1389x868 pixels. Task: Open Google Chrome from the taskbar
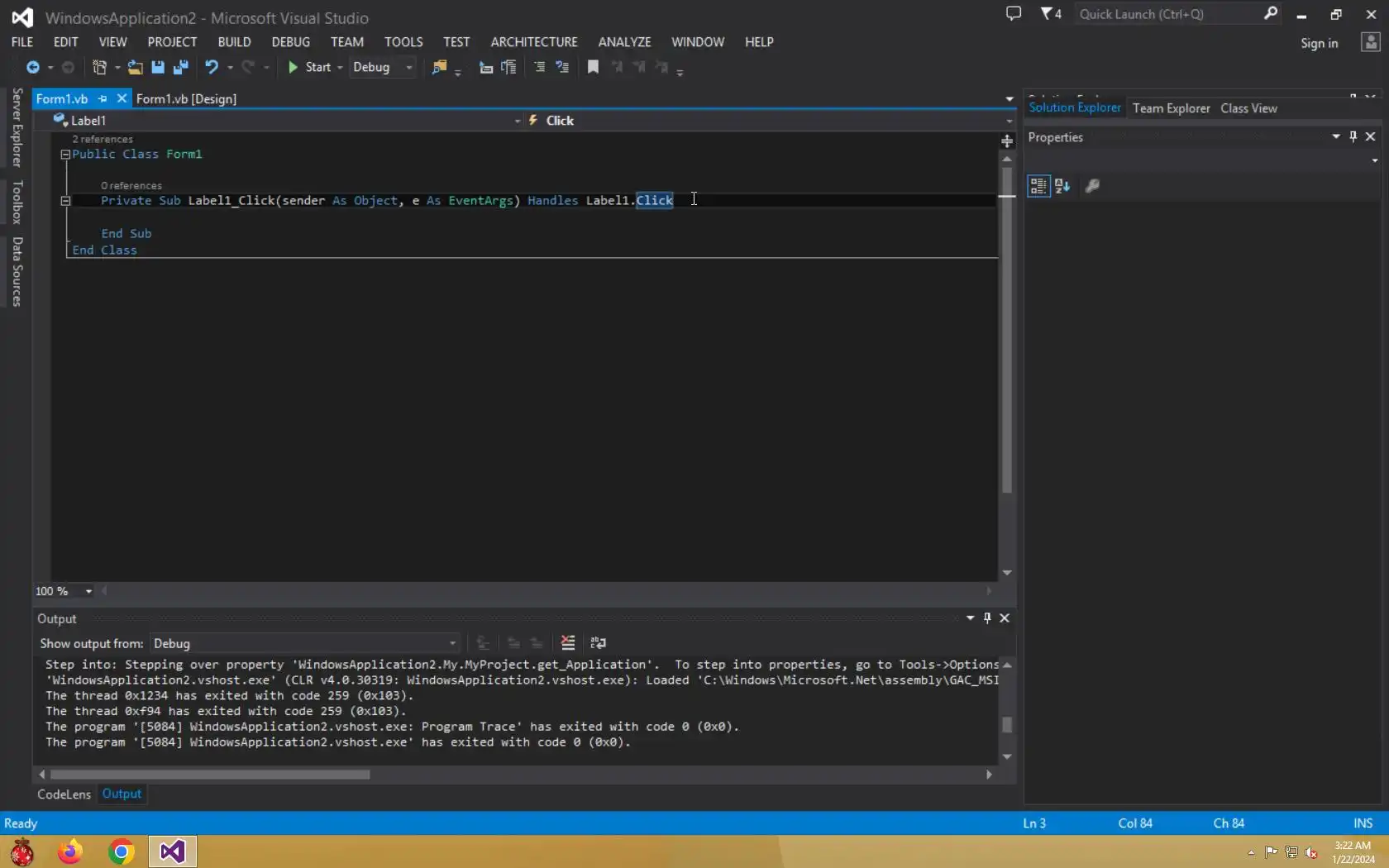pos(121,851)
